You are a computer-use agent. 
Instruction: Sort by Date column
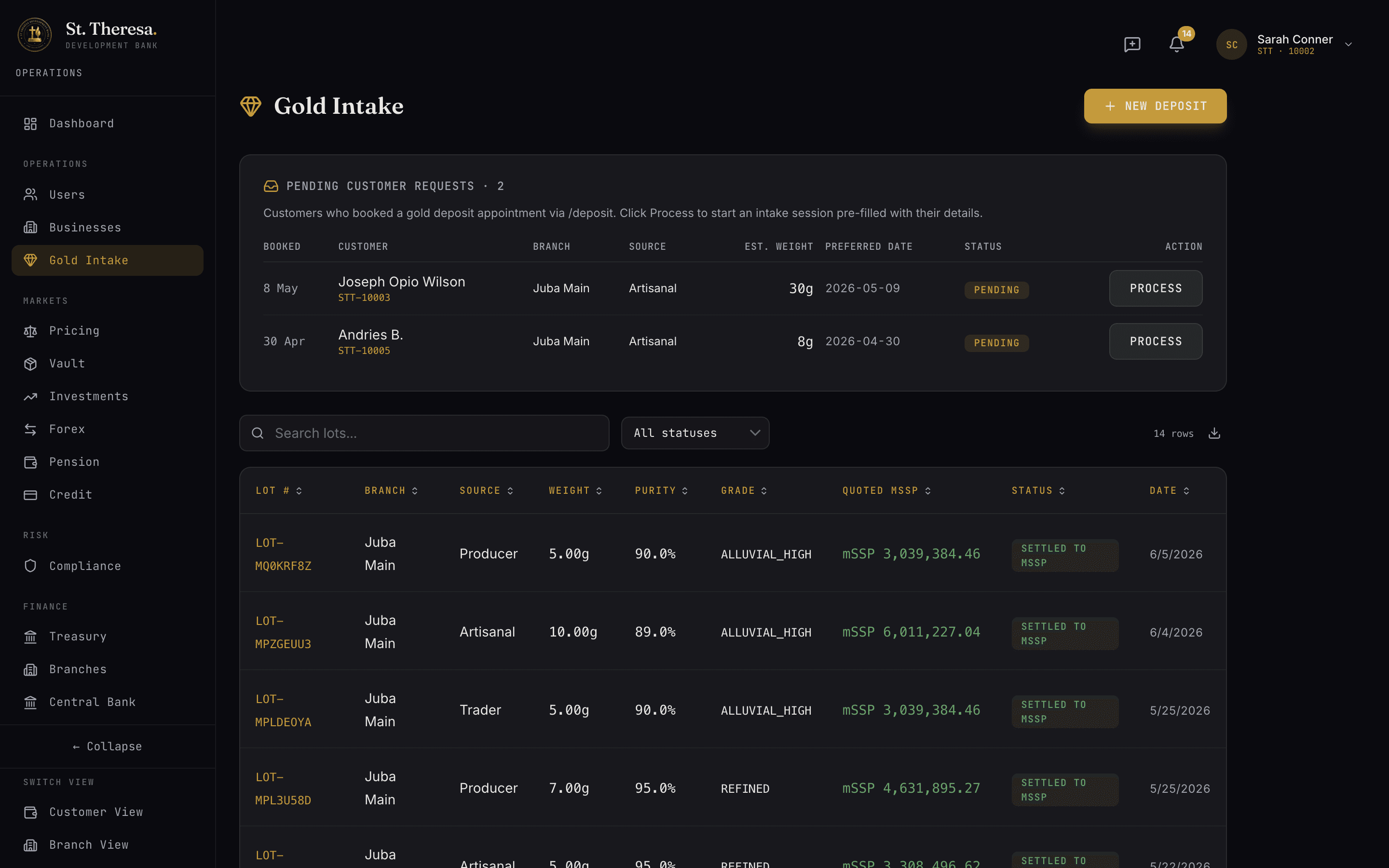pyautogui.click(x=1170, y=490)
